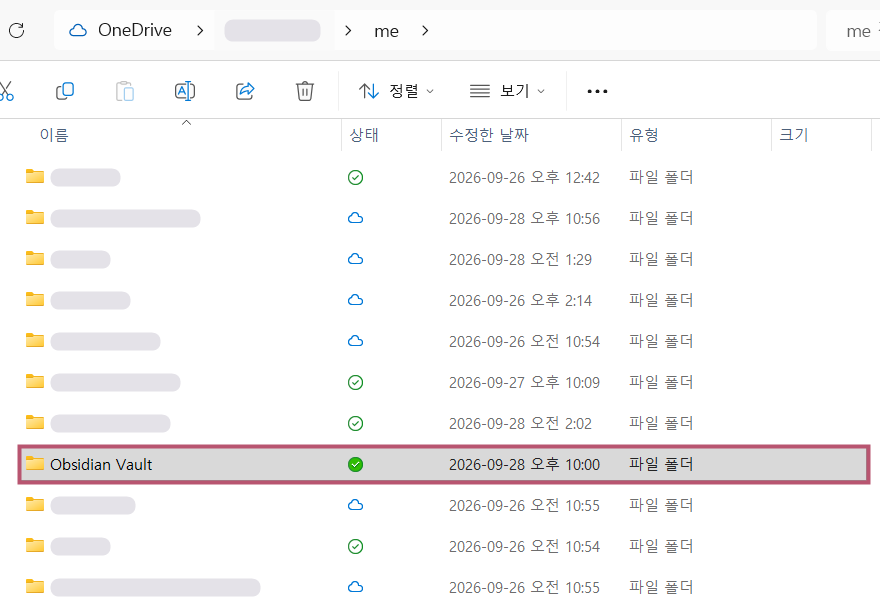Share the selected folder
Image resolution: width=880 pixels, height=604 pixels.
click(x=245, y=91)
